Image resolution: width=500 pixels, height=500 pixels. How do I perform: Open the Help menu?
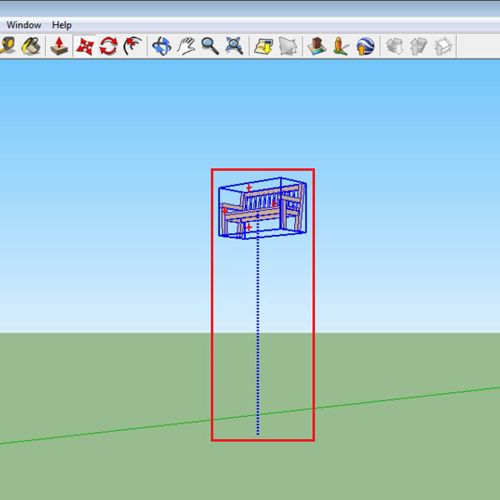coord(62,25)
